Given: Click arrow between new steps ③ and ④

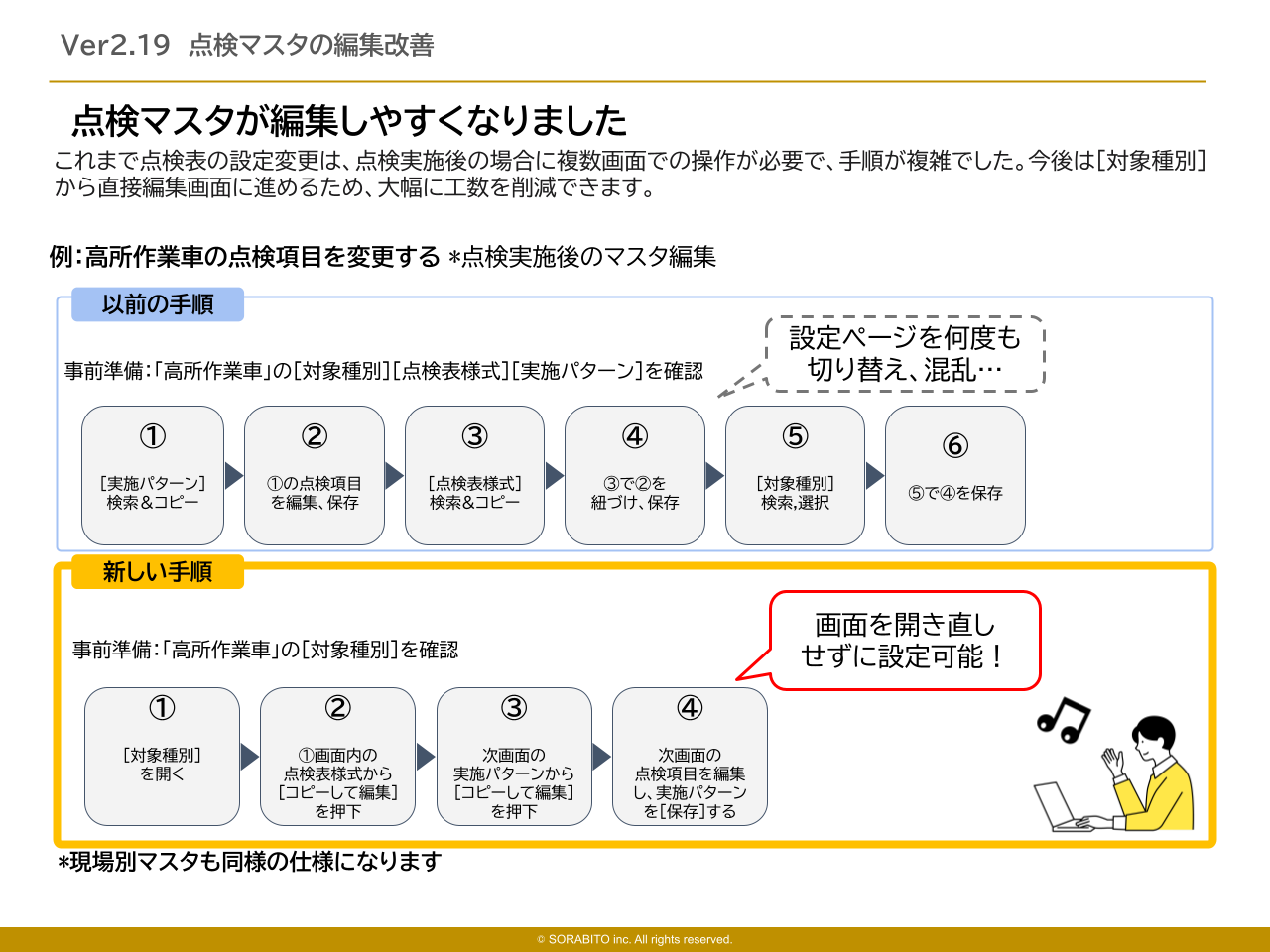Looking at the screenshot, I should pos(601,758).
